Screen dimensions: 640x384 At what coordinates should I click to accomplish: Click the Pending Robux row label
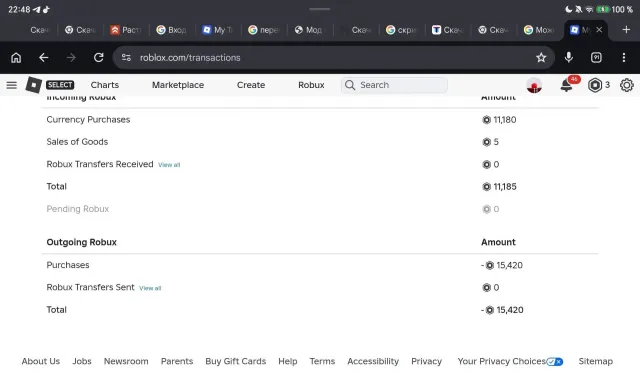78,209
